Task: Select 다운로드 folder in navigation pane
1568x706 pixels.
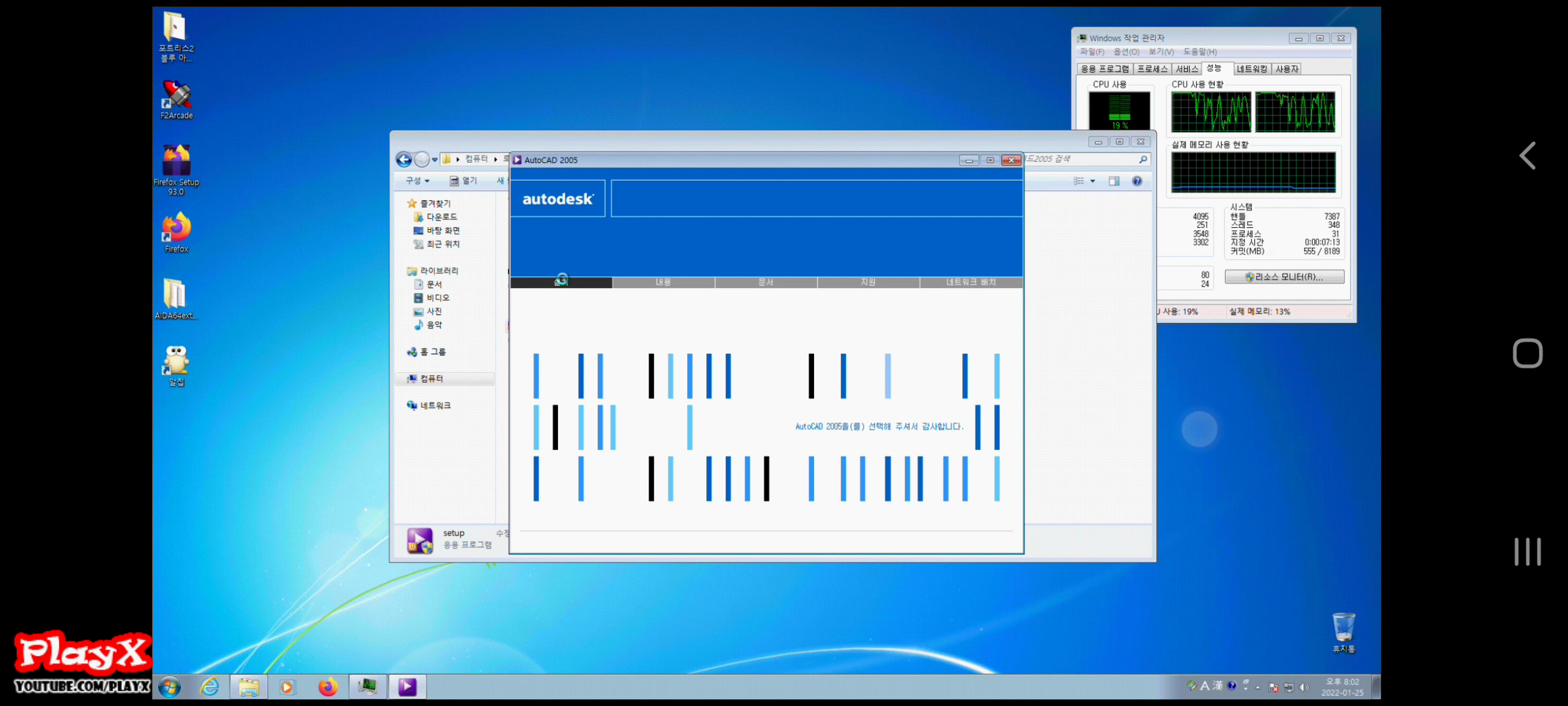Action: (441, 217)
